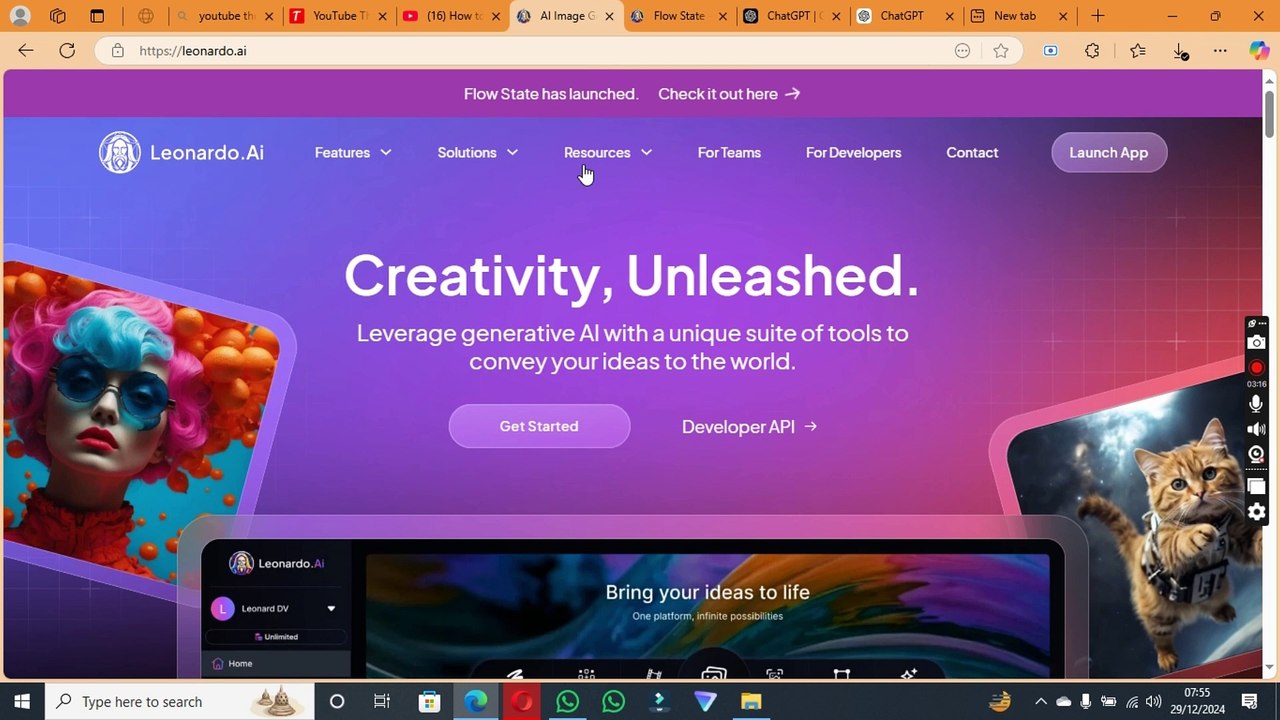
Task: Refresh the leonardo.ai page
Action: coord(67,51)
